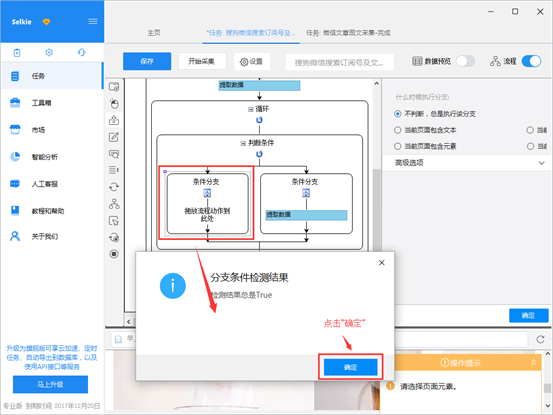
Task: Expand the 高级选项 section chevron
Action: 541,163
